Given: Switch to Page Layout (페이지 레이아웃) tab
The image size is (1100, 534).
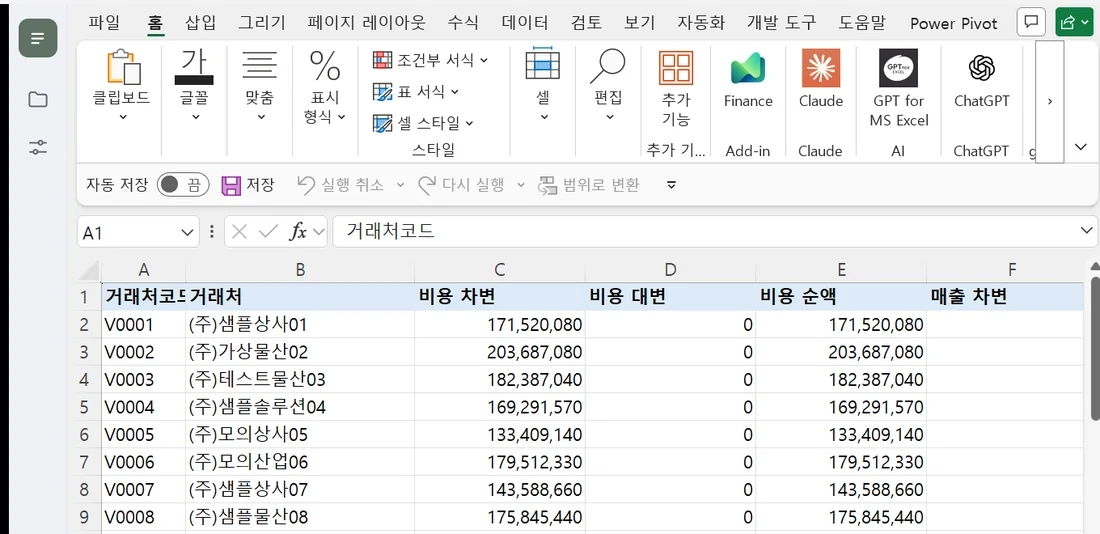Looking at the screenshot, I should [x=366, y=23].
